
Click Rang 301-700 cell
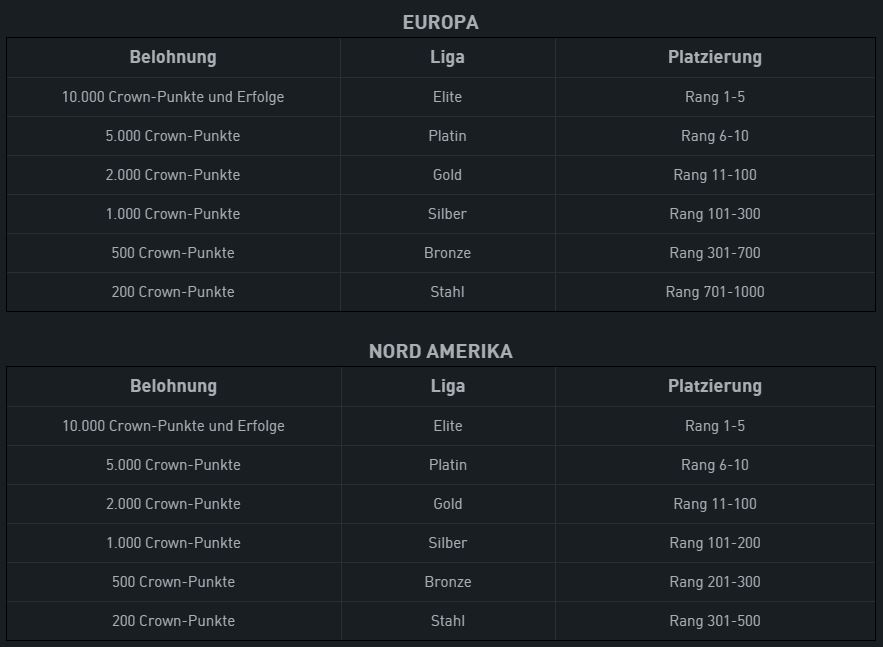click(x=715, y=253)
